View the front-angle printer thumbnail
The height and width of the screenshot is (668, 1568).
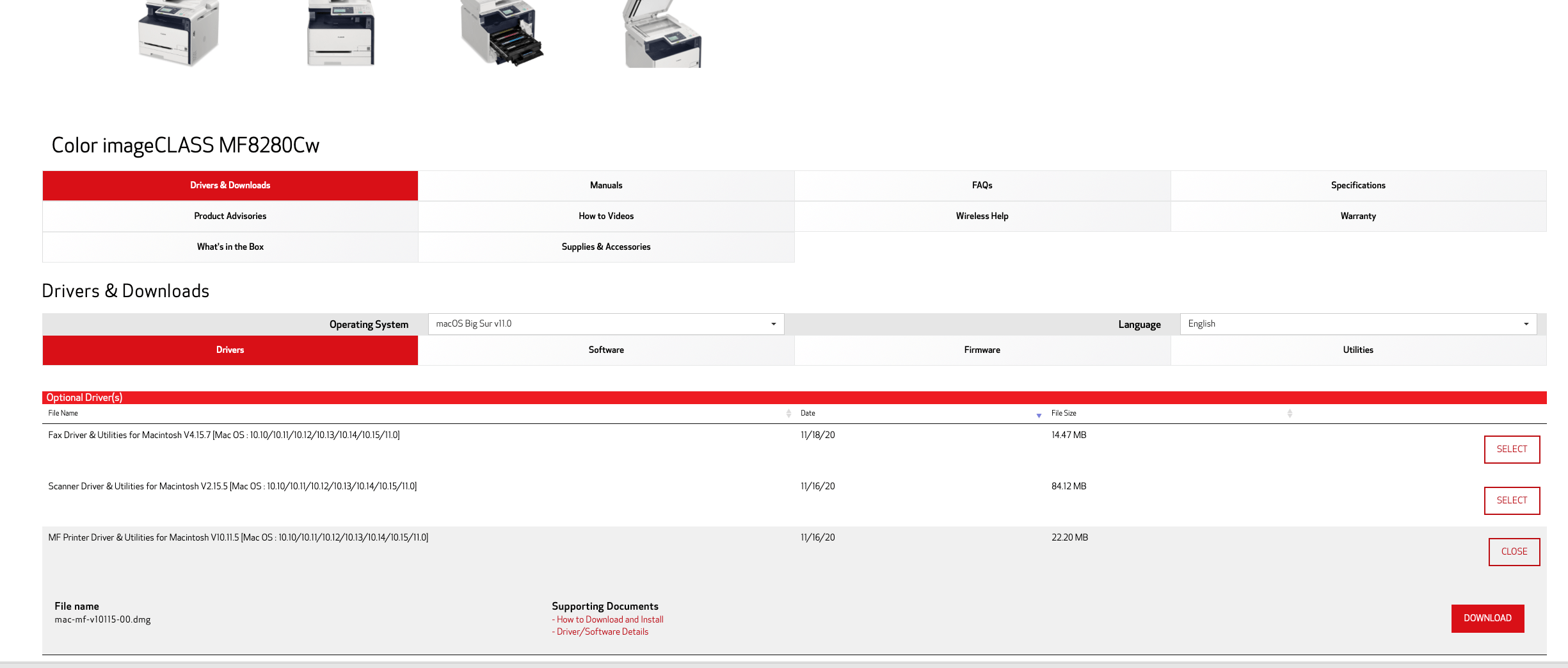point(179,33)
